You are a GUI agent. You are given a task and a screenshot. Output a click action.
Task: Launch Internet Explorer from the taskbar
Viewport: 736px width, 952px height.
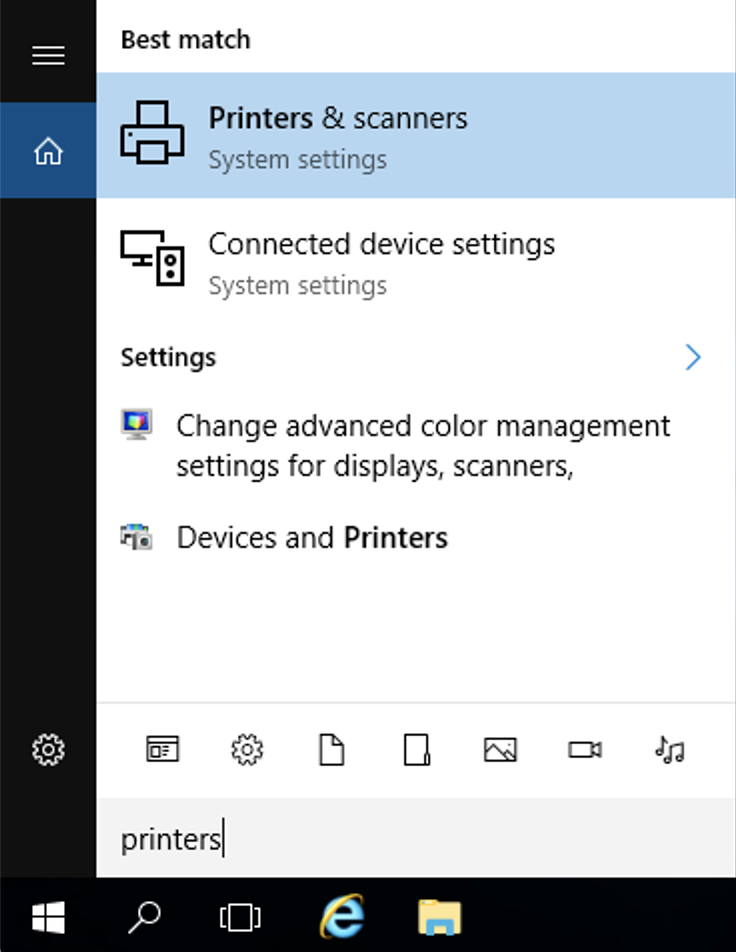[x=342, y=916]
